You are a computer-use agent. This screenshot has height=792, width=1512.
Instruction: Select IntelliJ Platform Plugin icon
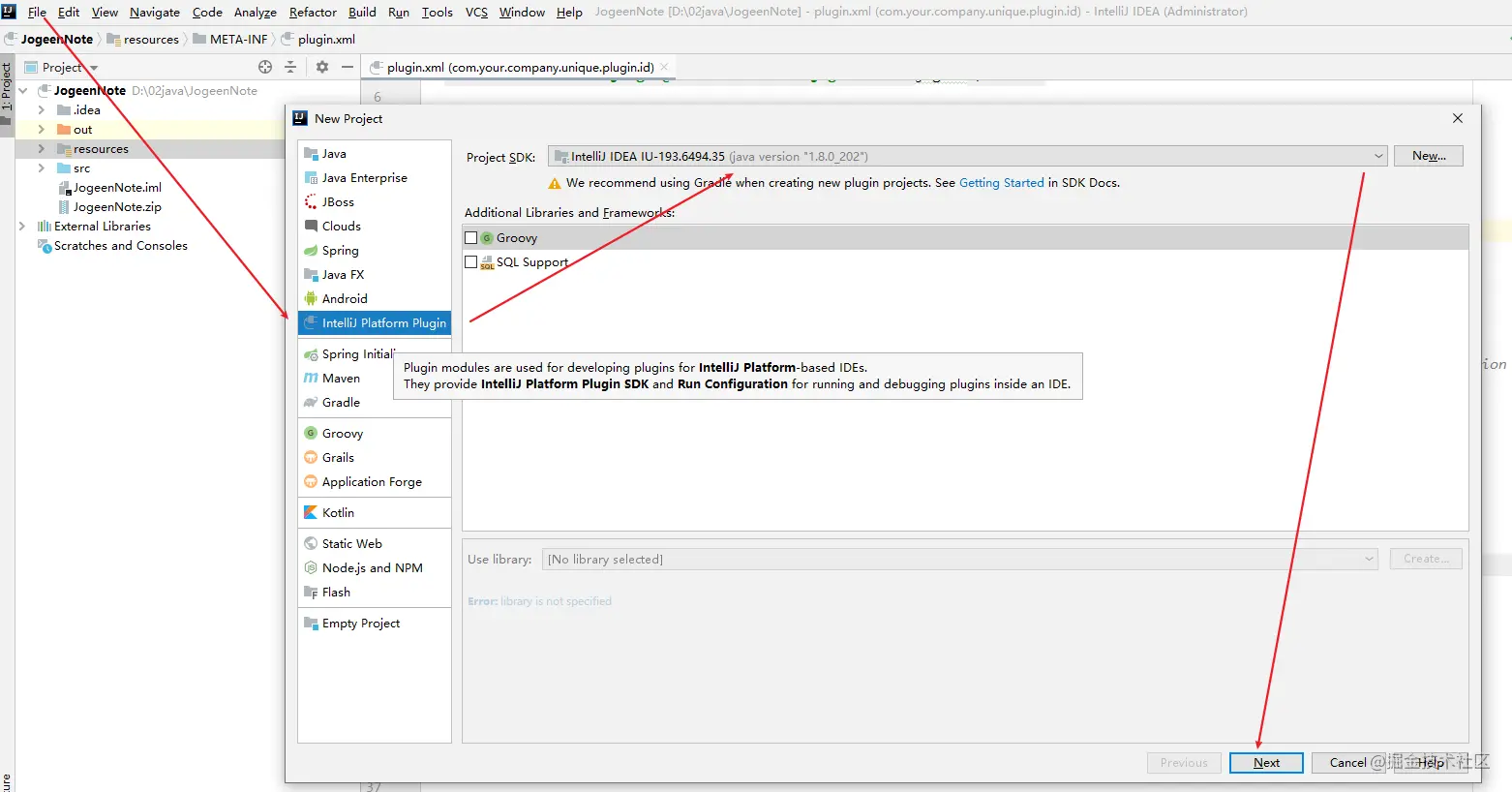coord(311,323)
